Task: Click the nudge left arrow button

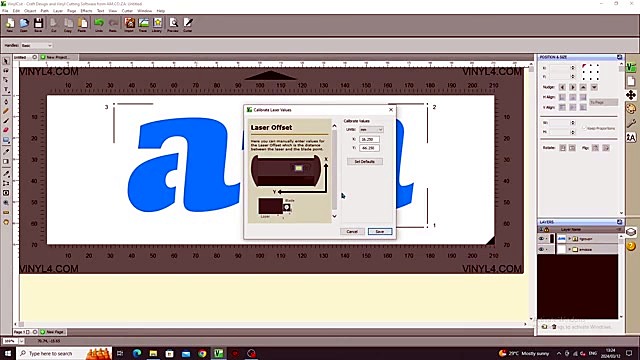Action: [x=562, y=87]
